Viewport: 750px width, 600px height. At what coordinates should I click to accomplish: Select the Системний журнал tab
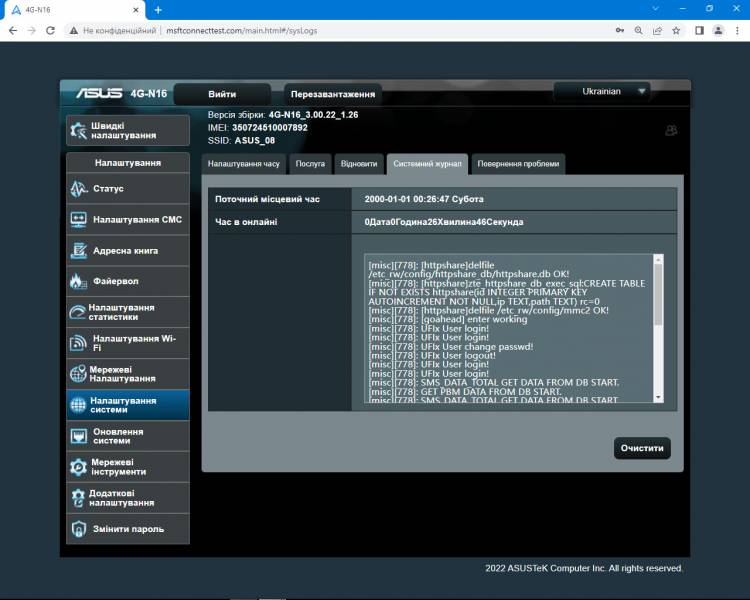pos(427,164)
